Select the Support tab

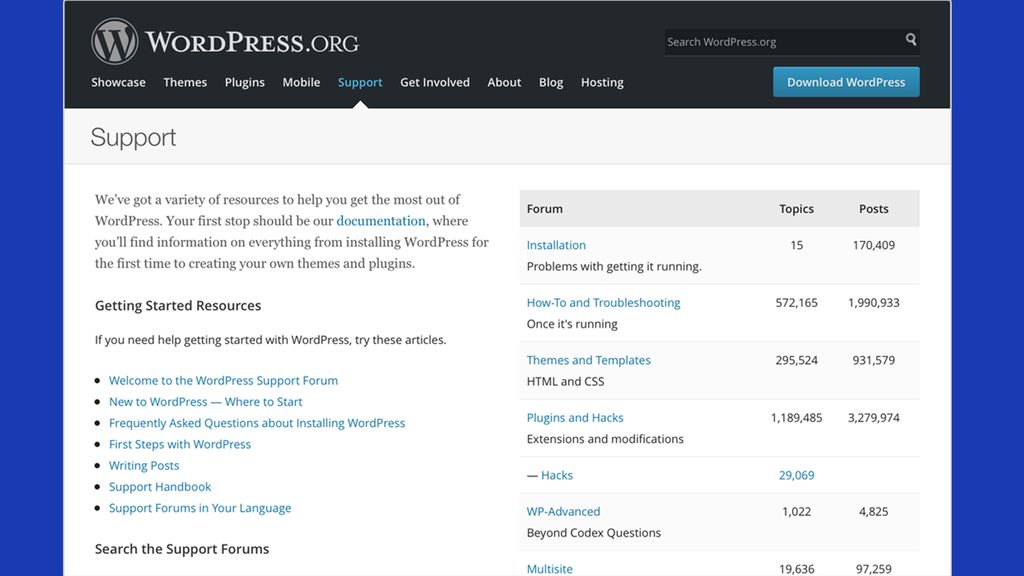359,82
